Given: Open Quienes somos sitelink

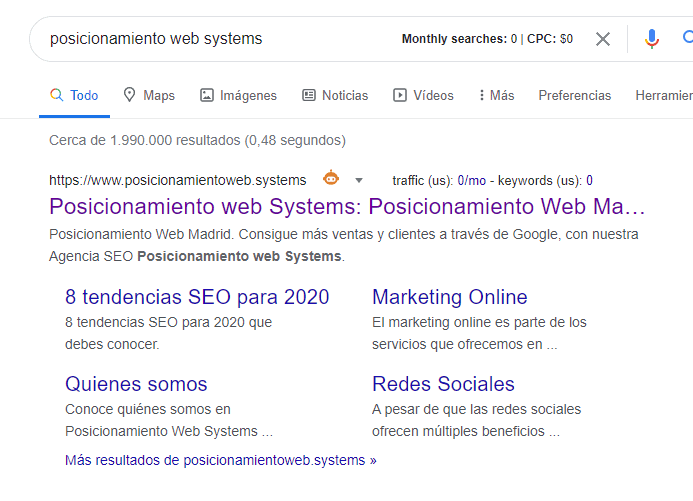Looking at the screenshot, I should pos(136,384).
